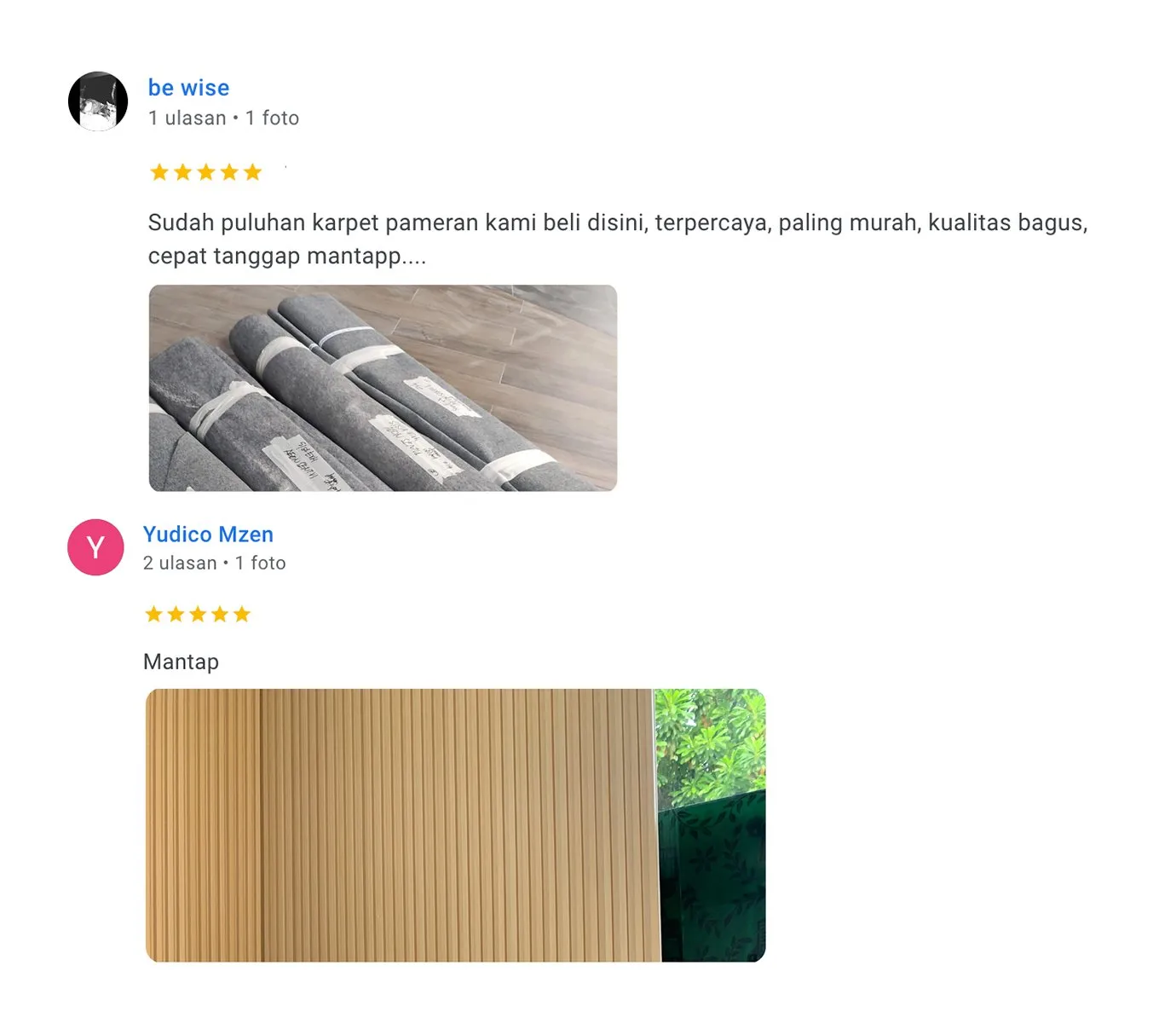Click middle star of Yudico Mzen rating

tap(198, 614)
